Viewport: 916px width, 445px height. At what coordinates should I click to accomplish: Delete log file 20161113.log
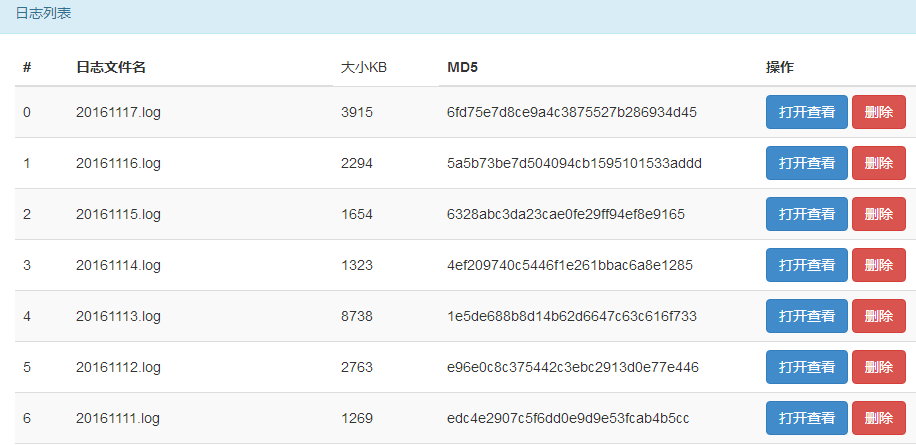pos(878,316)
